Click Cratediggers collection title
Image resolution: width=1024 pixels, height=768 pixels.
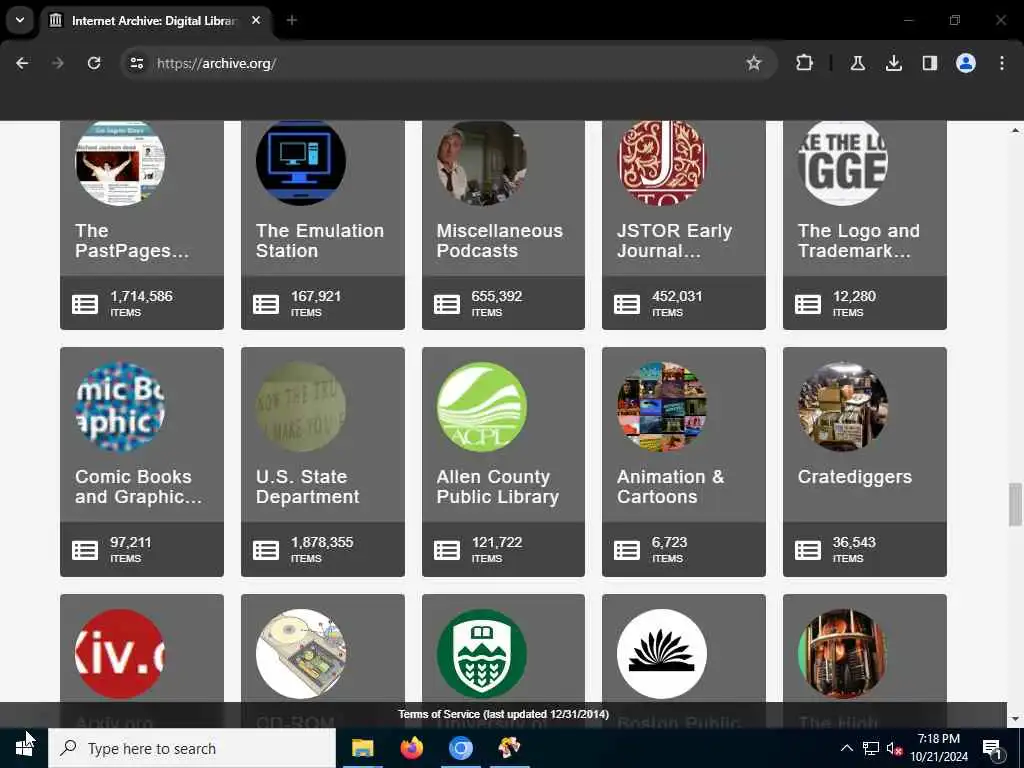(x=855, y=477)
